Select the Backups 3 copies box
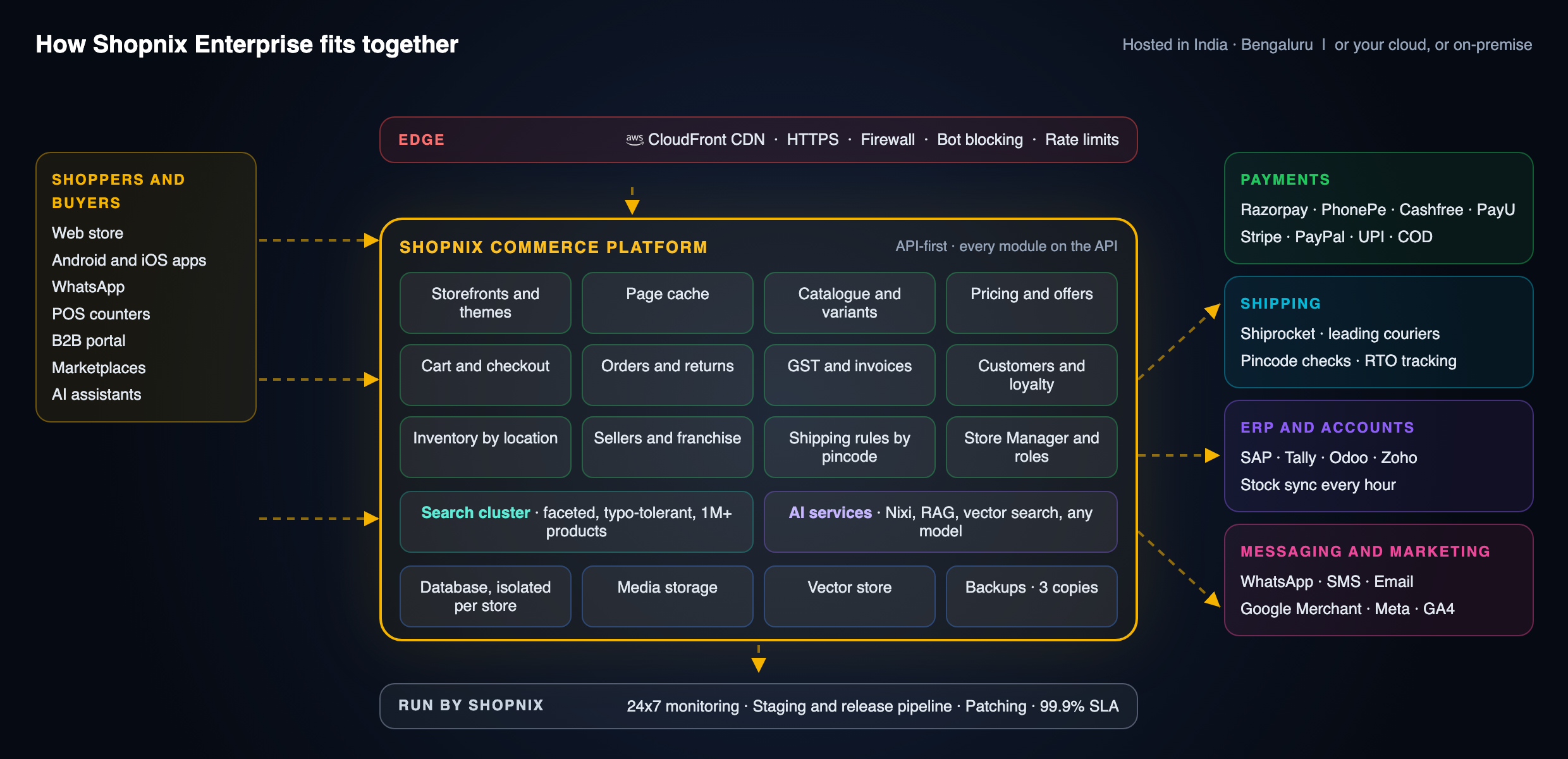 tap(1032, 596)
